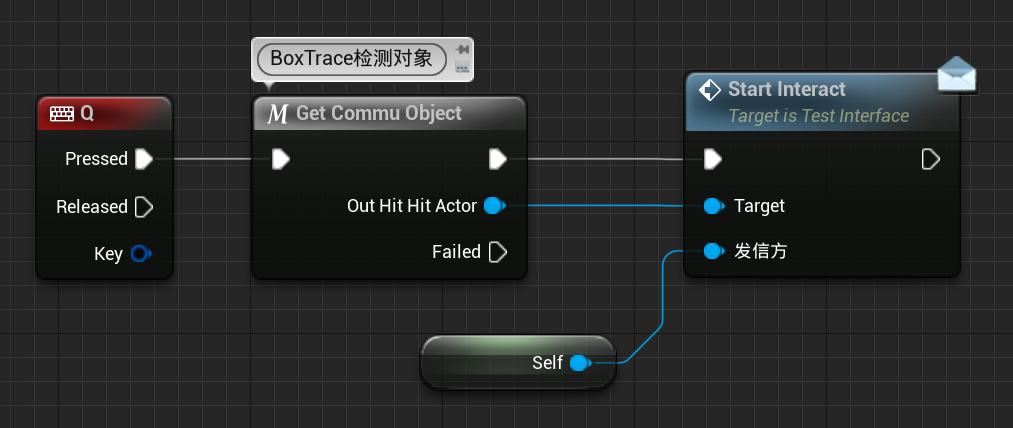This screenshot has height=428, width=1013.
Task: Click Get Commu Object output execution pin
Action: point(497,159)
